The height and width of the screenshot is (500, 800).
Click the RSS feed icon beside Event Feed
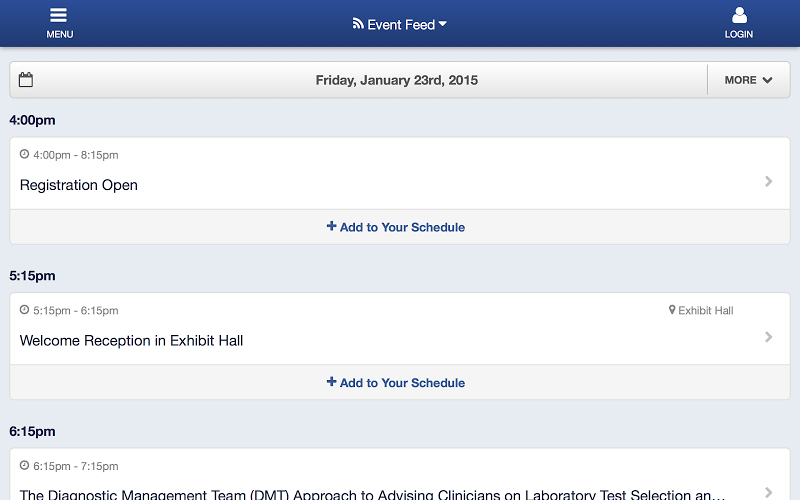358,23
